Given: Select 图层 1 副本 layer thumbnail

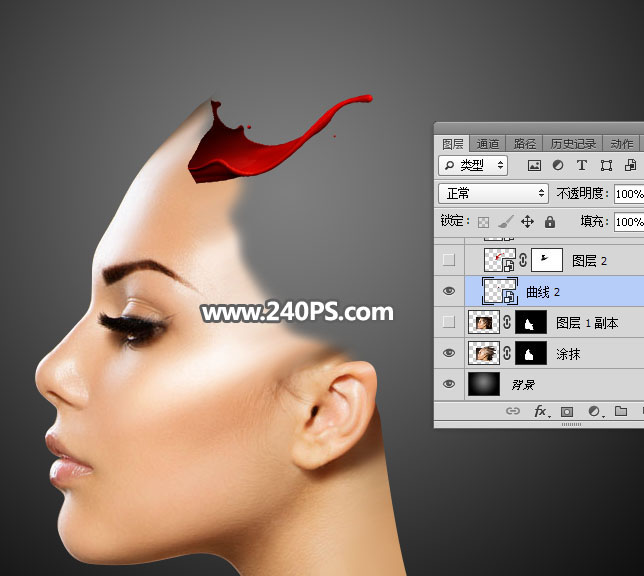Looking at the screenshot, I should click(484, 322).
